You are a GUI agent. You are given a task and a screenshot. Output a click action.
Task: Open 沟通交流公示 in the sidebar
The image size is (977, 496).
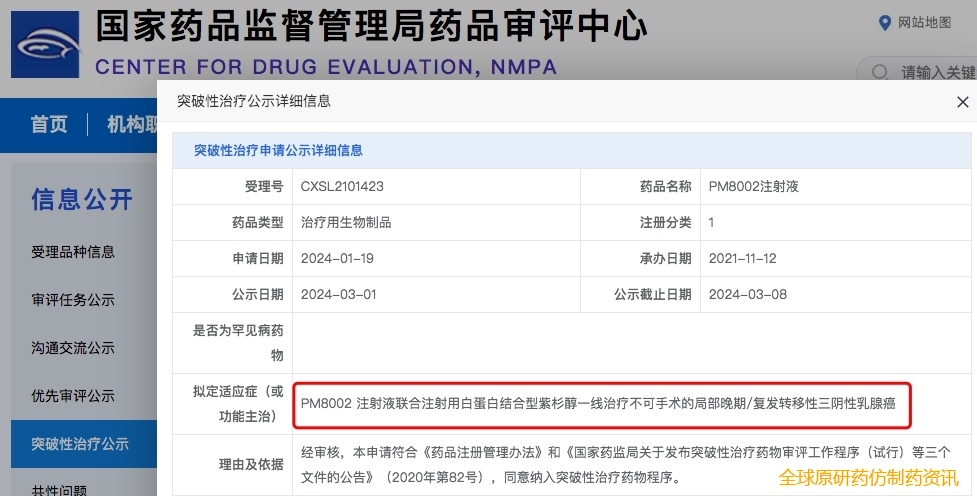[x=73, y=348]
